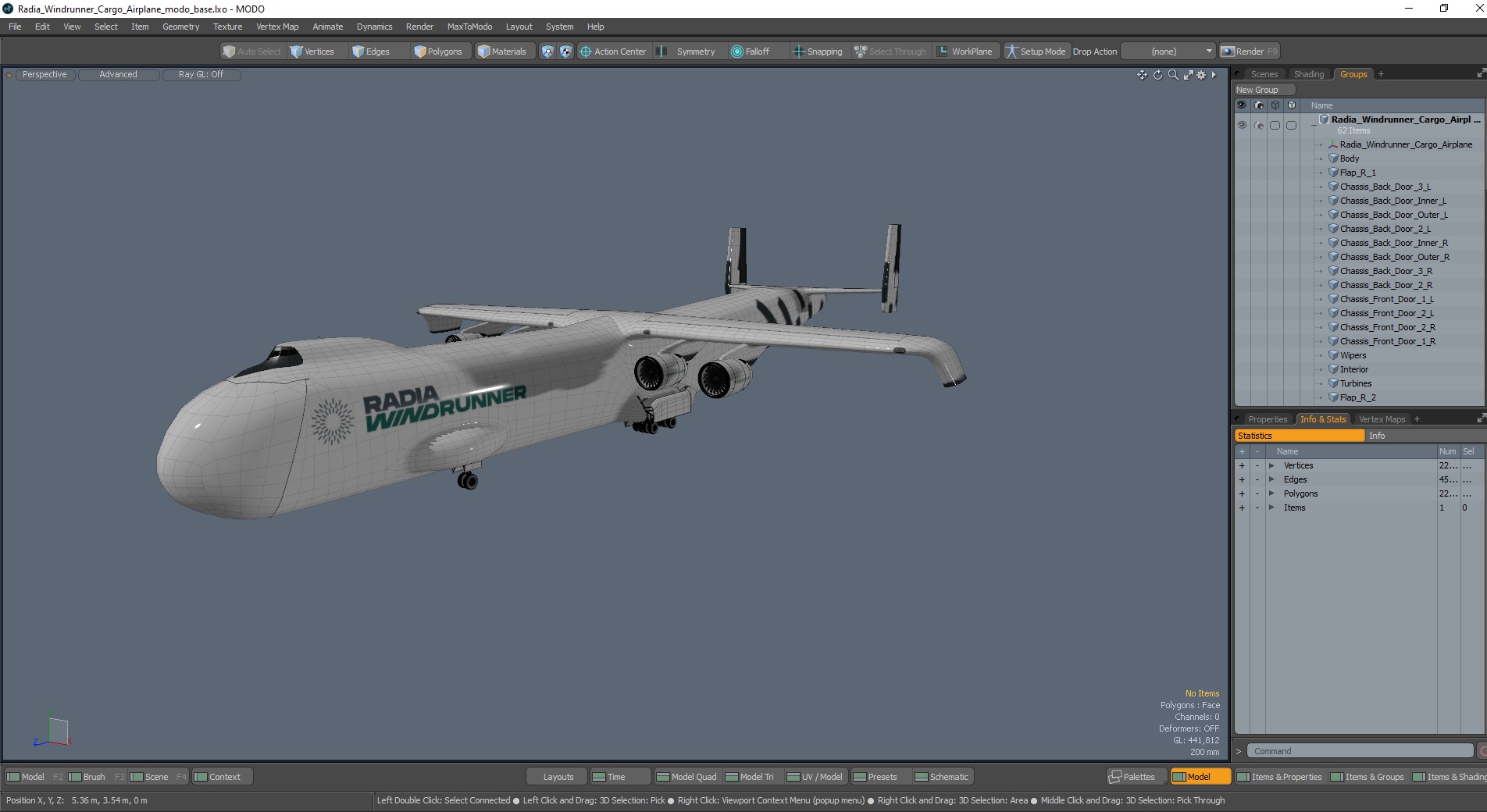Expand the Polygons statistics row
The width and height of the screenshot is (1487, 812).
pos(1271,494)
